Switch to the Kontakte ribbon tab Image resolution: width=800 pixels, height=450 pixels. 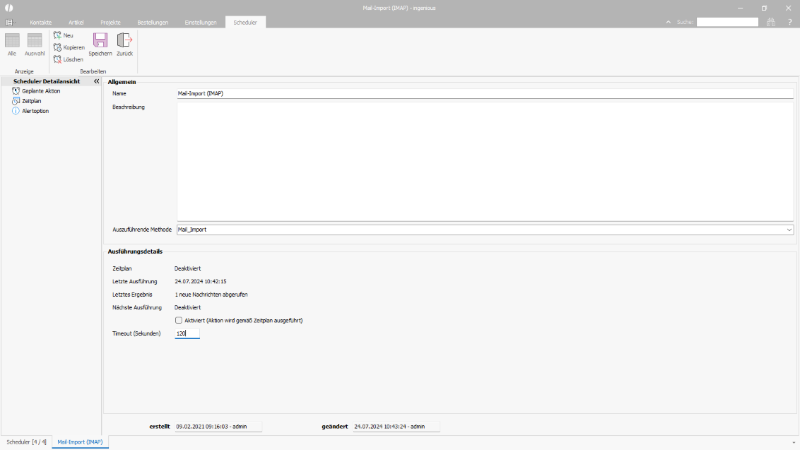pyautogui.click(x=41, y=21)
